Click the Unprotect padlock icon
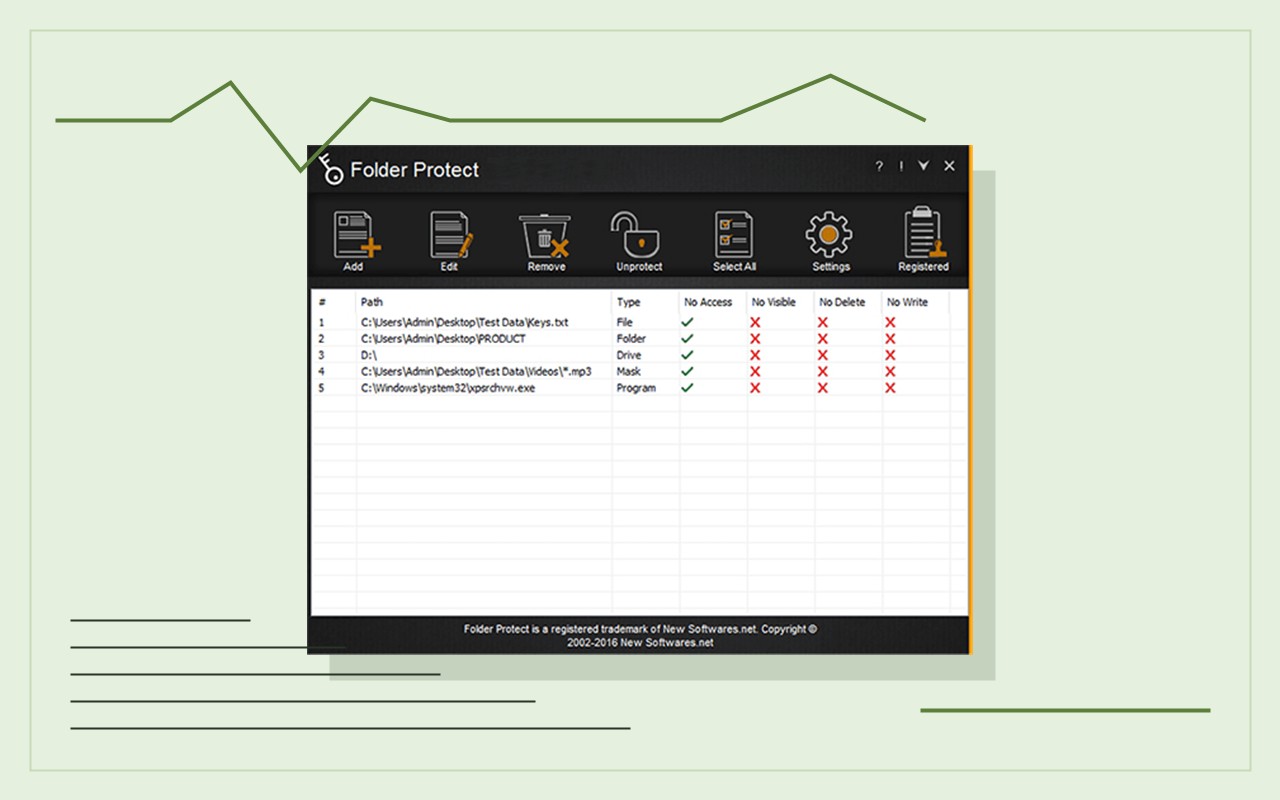The image size is (1280, 800). click(637, 236)
